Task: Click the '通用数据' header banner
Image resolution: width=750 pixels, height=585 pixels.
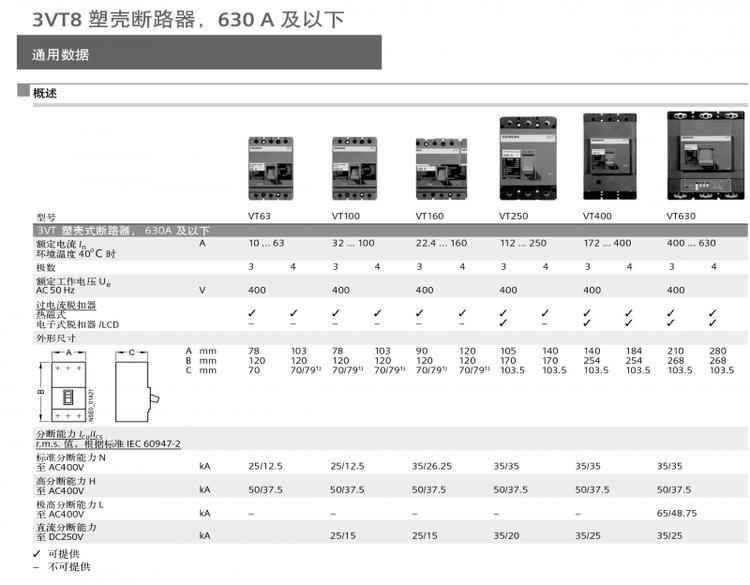Action: pyautogui.click(x=199, y=52)
